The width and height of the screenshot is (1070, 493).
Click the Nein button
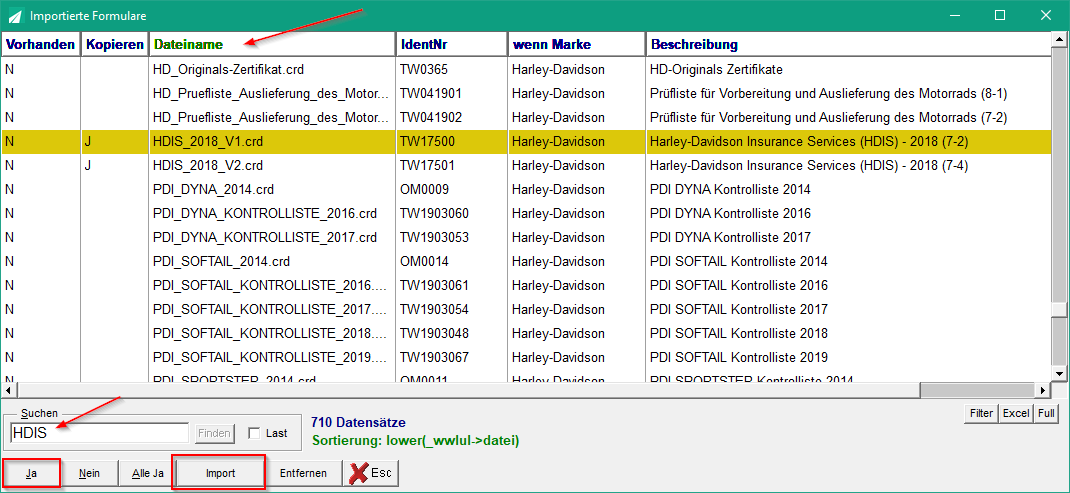89,473
